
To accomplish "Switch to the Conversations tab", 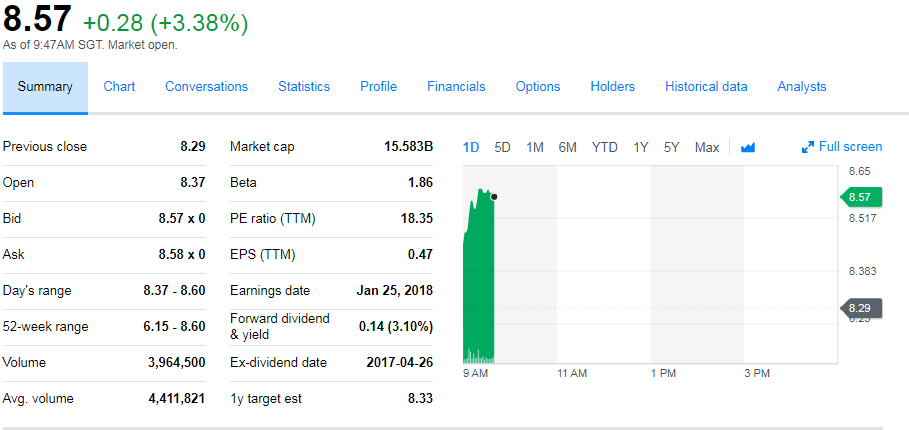I will point(206,87).
